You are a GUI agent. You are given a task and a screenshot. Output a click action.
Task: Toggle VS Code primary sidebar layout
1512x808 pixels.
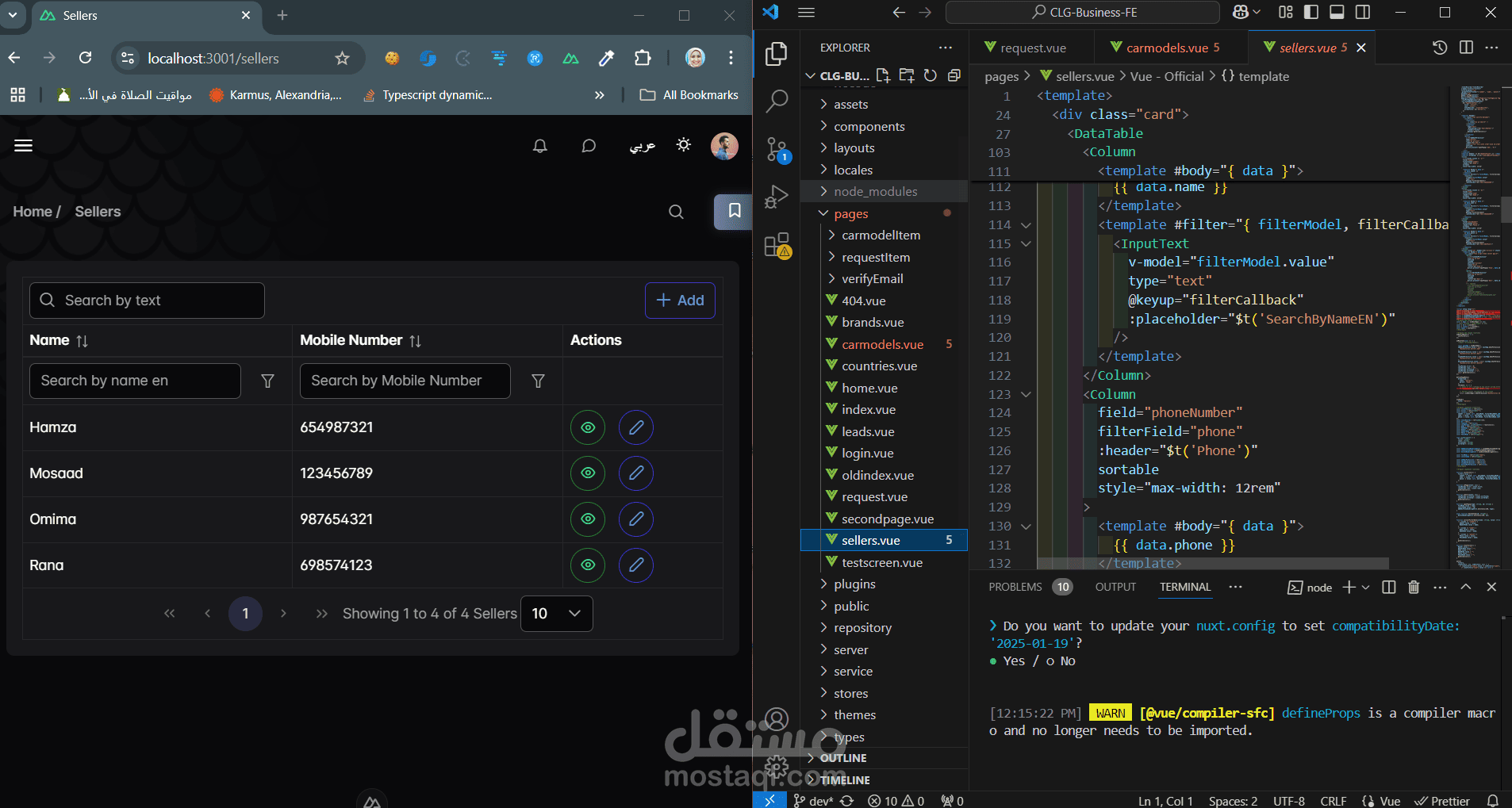[1311, 12]
